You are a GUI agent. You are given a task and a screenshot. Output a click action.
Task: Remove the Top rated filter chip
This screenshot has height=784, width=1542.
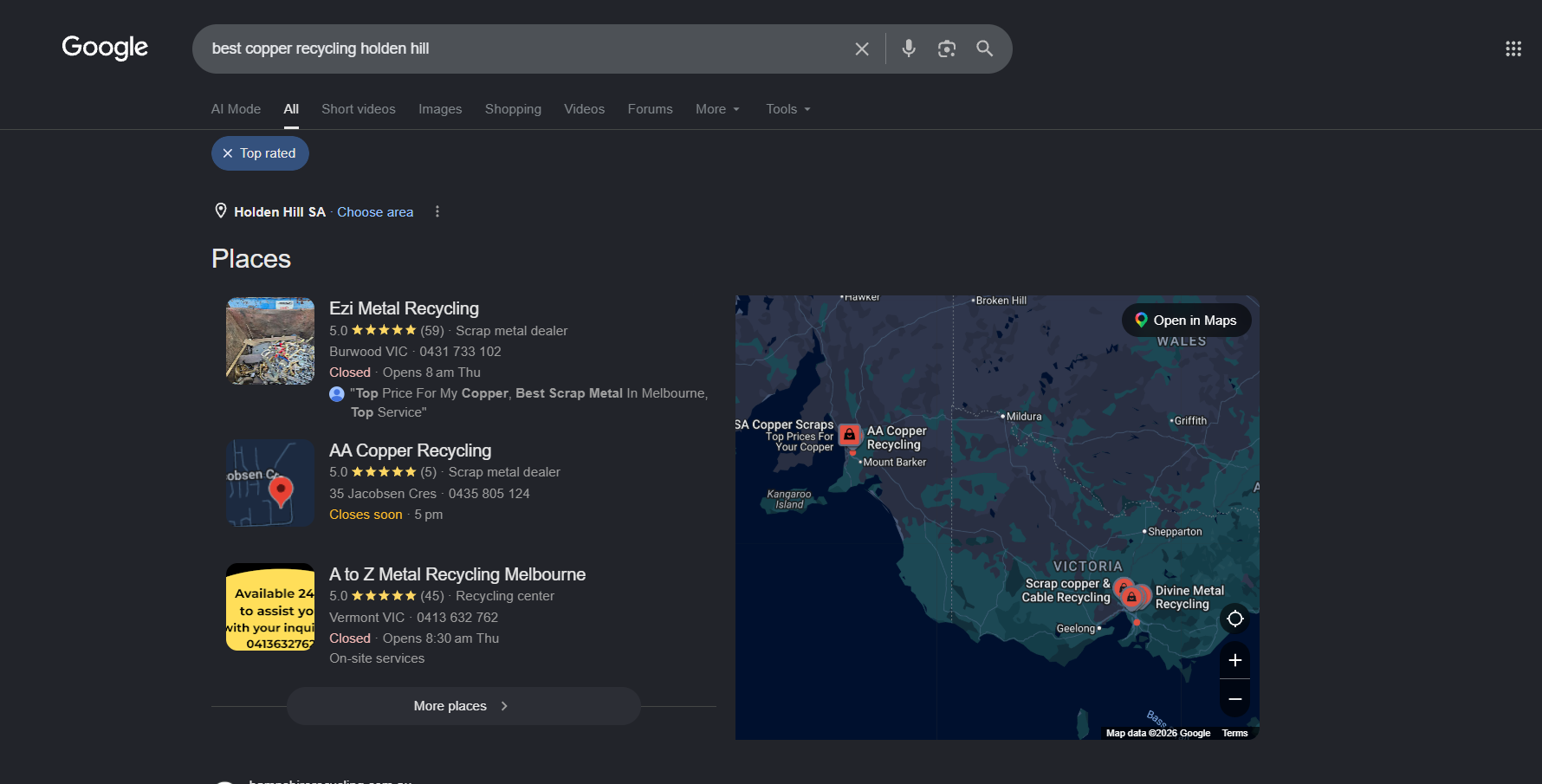[260, 153]
